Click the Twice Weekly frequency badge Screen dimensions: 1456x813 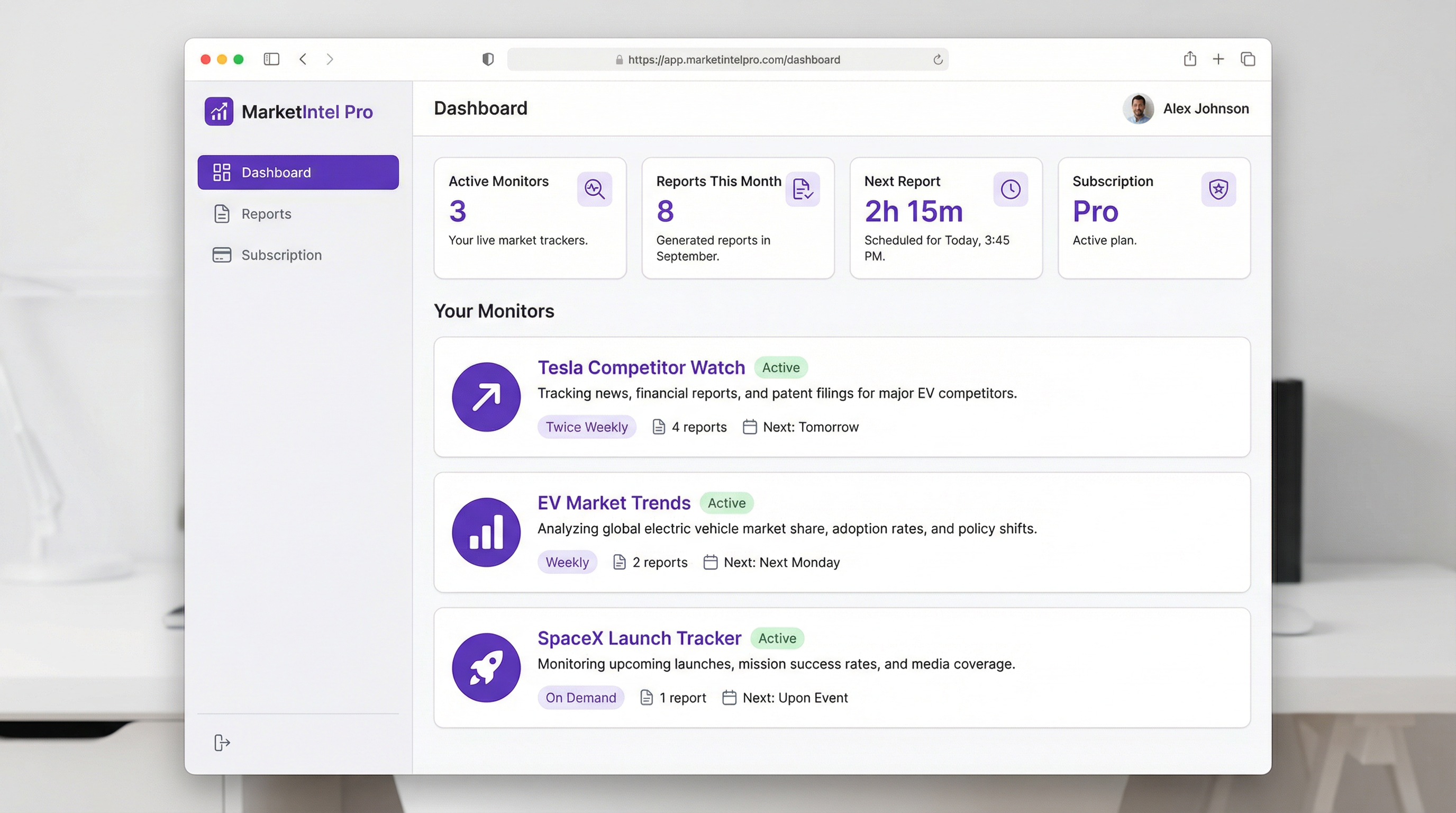tap(587, 427)
